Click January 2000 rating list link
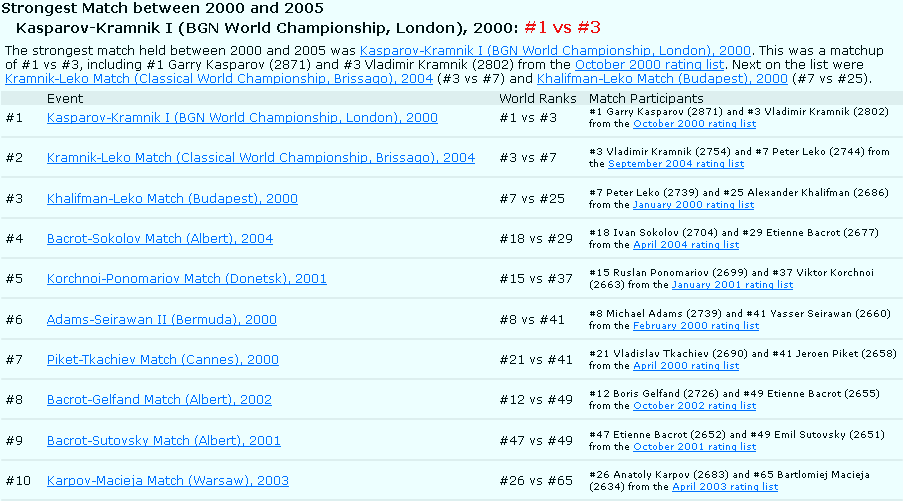This screenshot has height=501, width=903. pos(693,205)
